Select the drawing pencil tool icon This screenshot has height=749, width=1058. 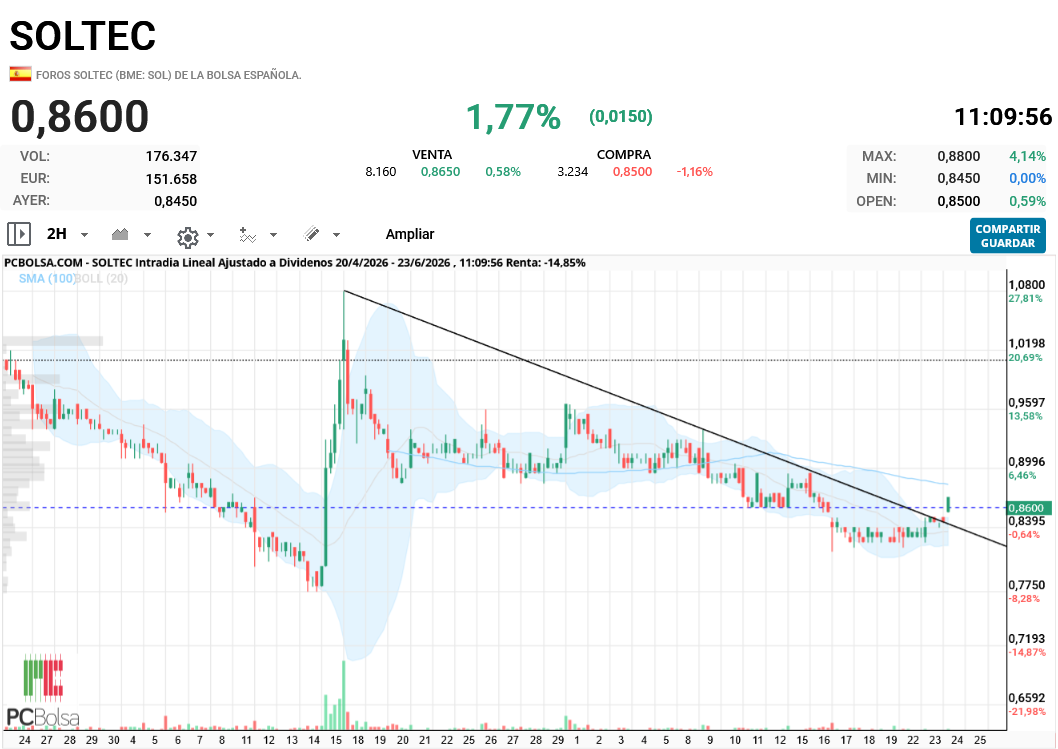312,234
